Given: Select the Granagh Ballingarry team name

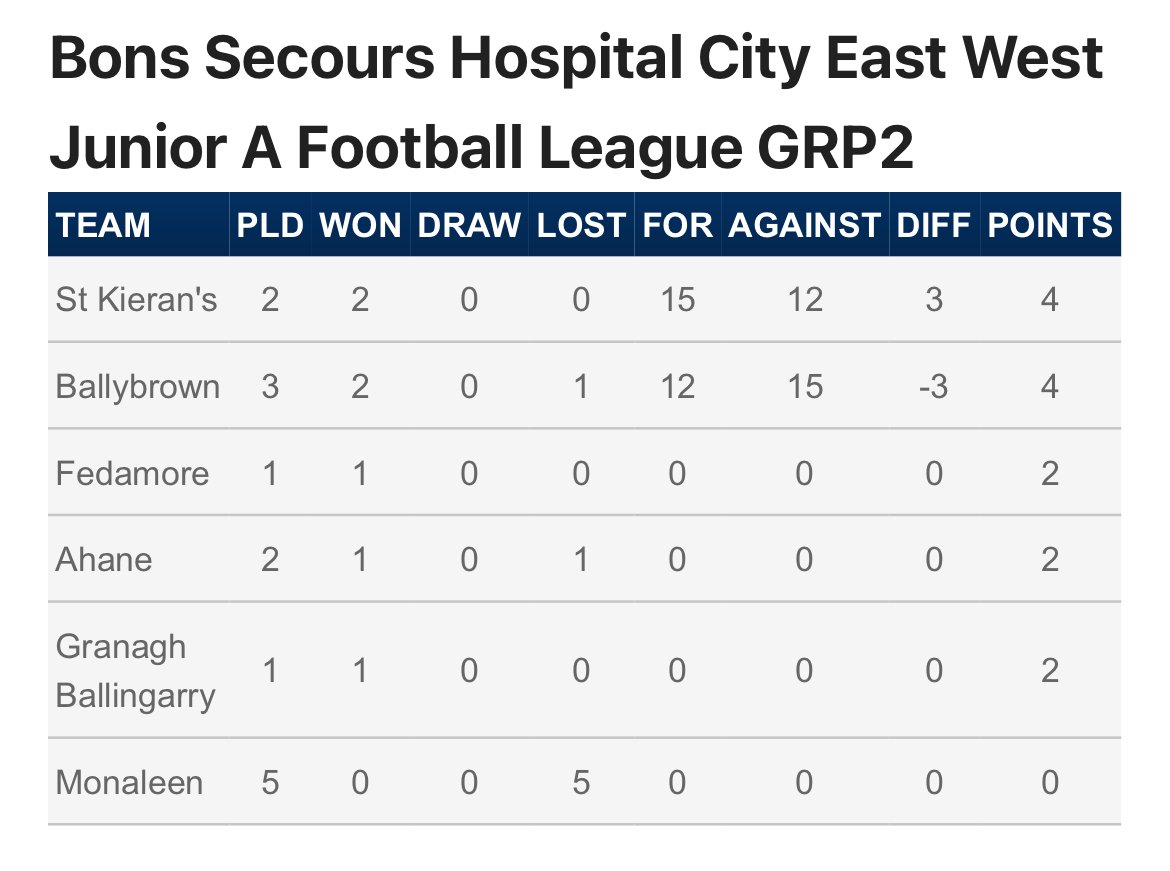Looking at the screenshot, I should 135,670.
